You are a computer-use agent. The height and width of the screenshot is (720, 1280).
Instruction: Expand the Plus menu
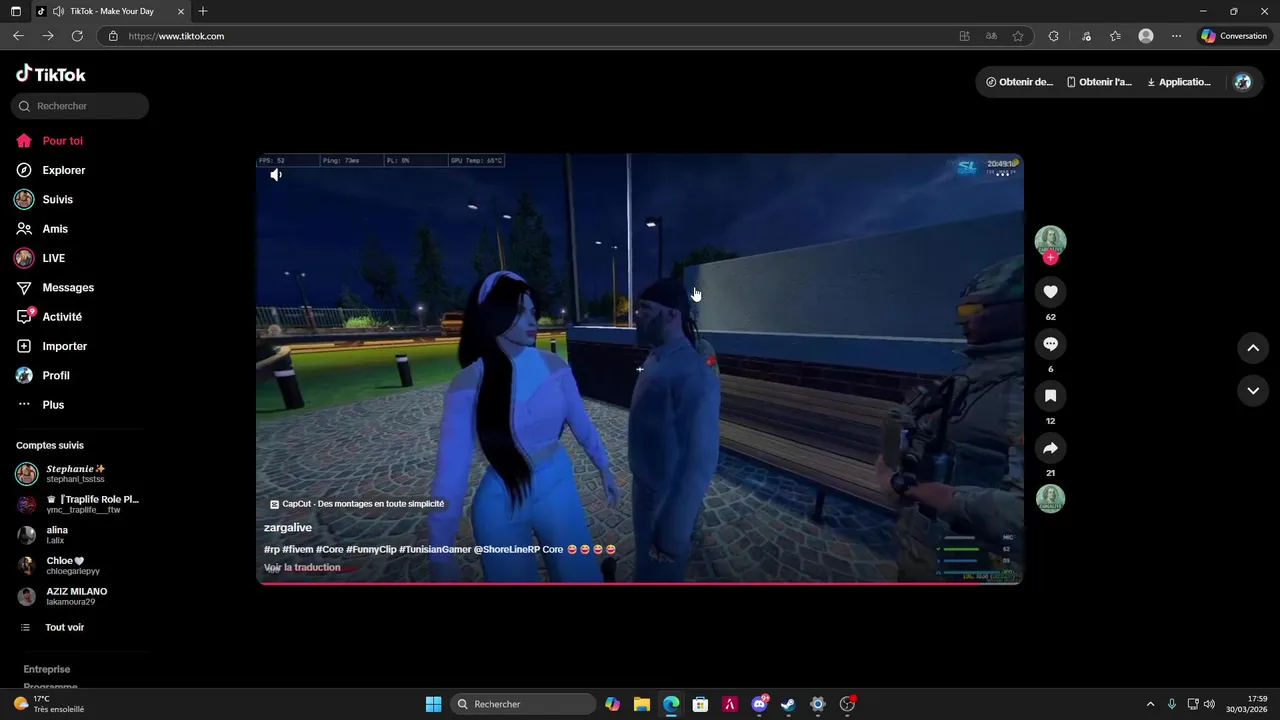(53, 405)
